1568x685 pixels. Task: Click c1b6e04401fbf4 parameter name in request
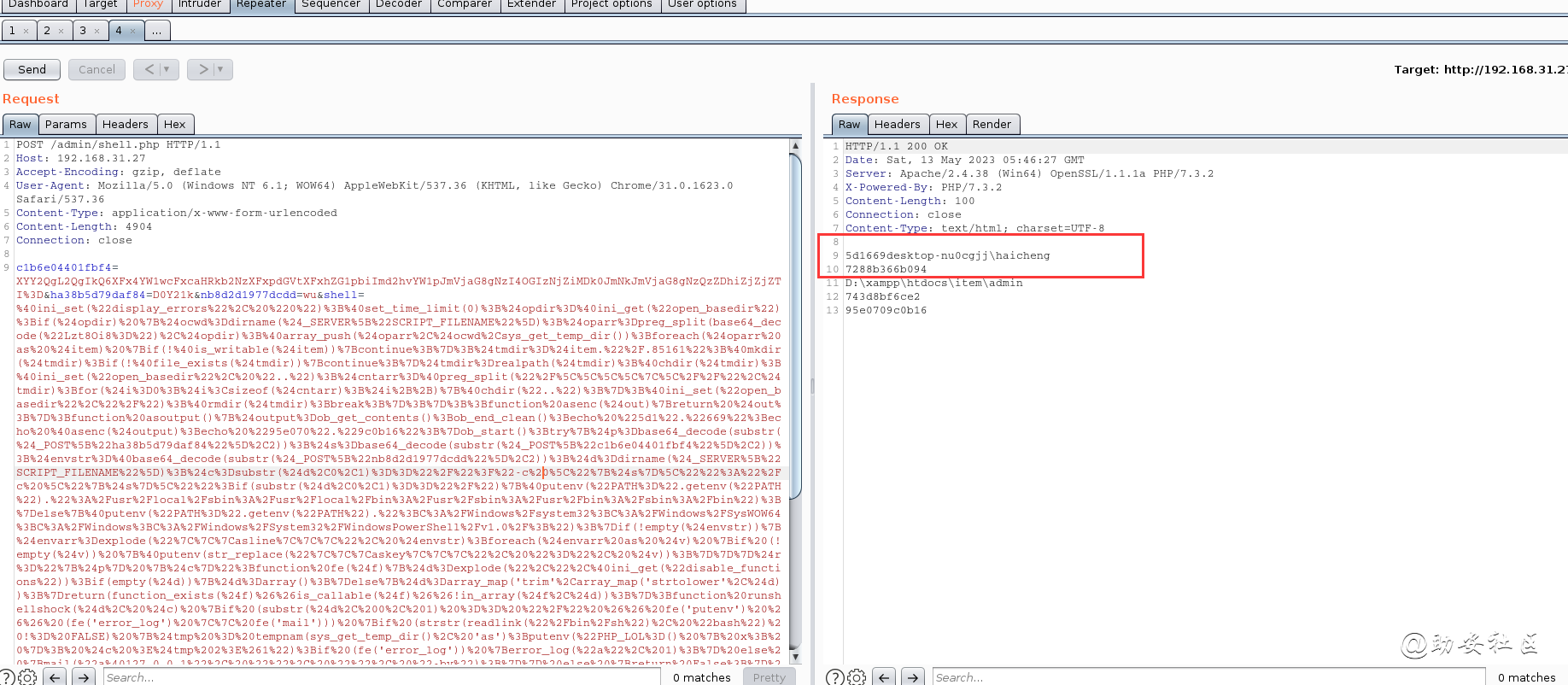point(64,267)
